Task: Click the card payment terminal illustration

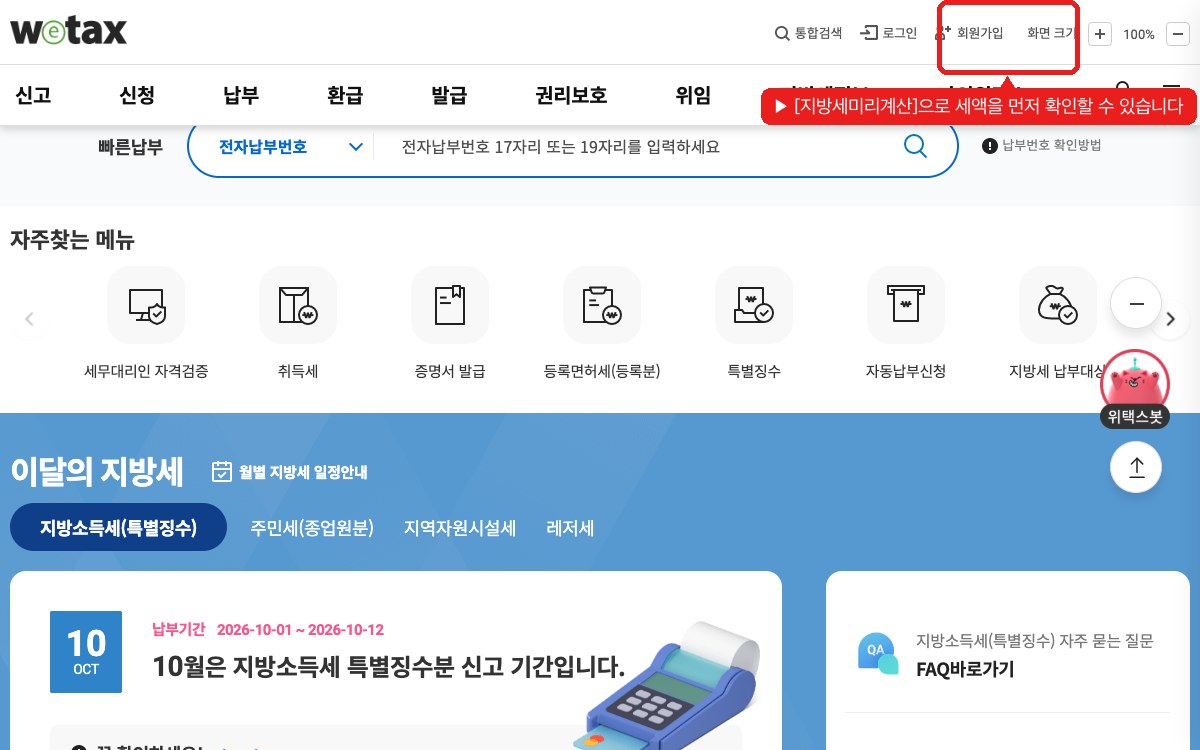Action: click(x=668, y=685)
